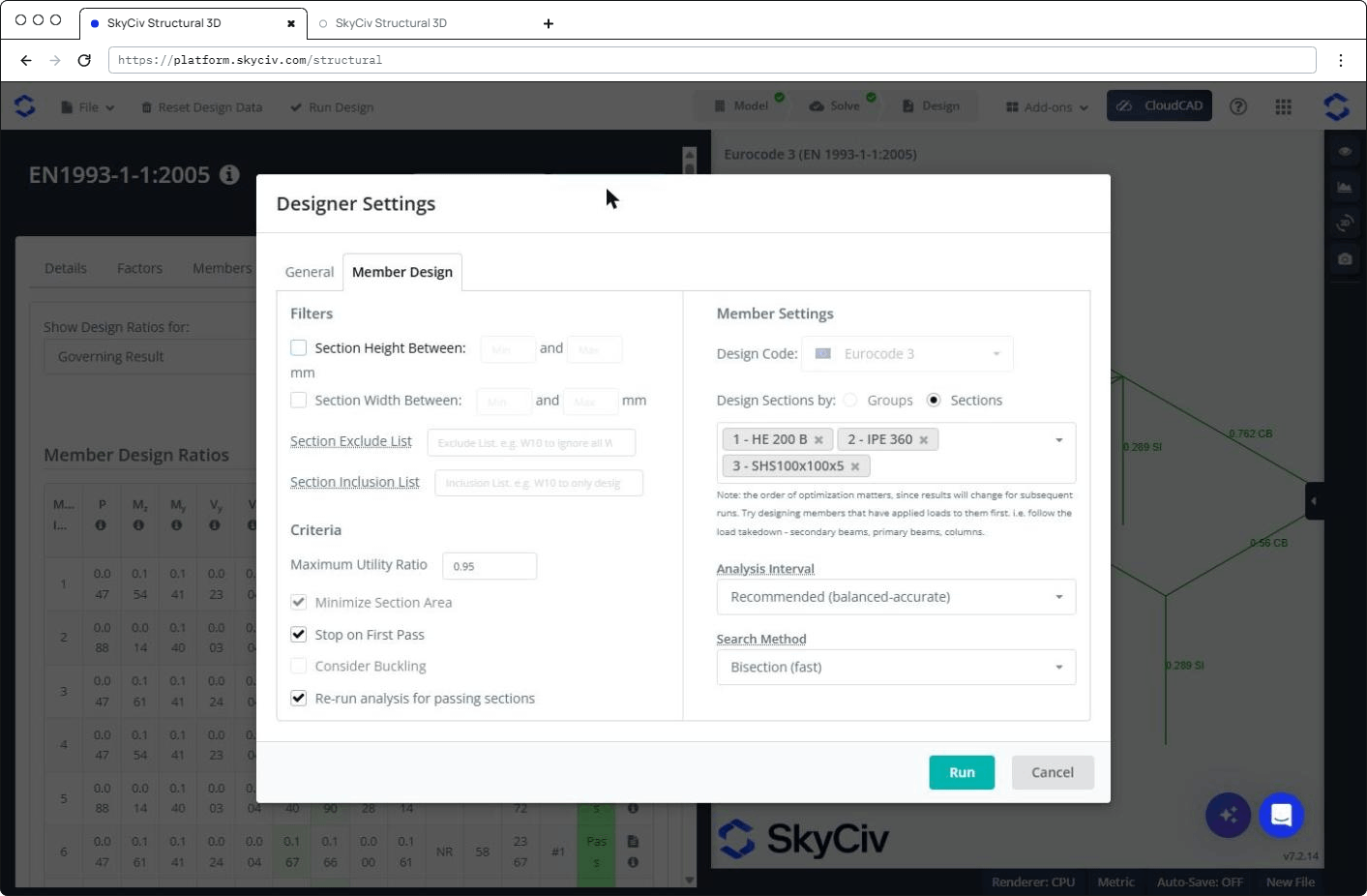This screenshot has height=896, width=1367.
Task: Click the Section Inclusion List label link
Action: click(355, 482)
